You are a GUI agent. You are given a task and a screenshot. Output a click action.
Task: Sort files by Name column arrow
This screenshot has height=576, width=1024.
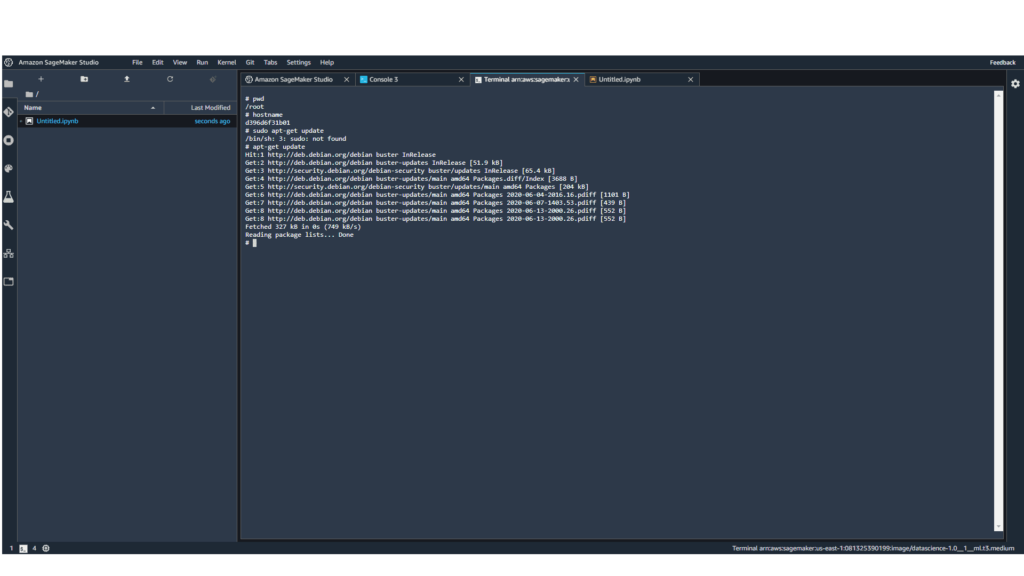tap(153, 108)
